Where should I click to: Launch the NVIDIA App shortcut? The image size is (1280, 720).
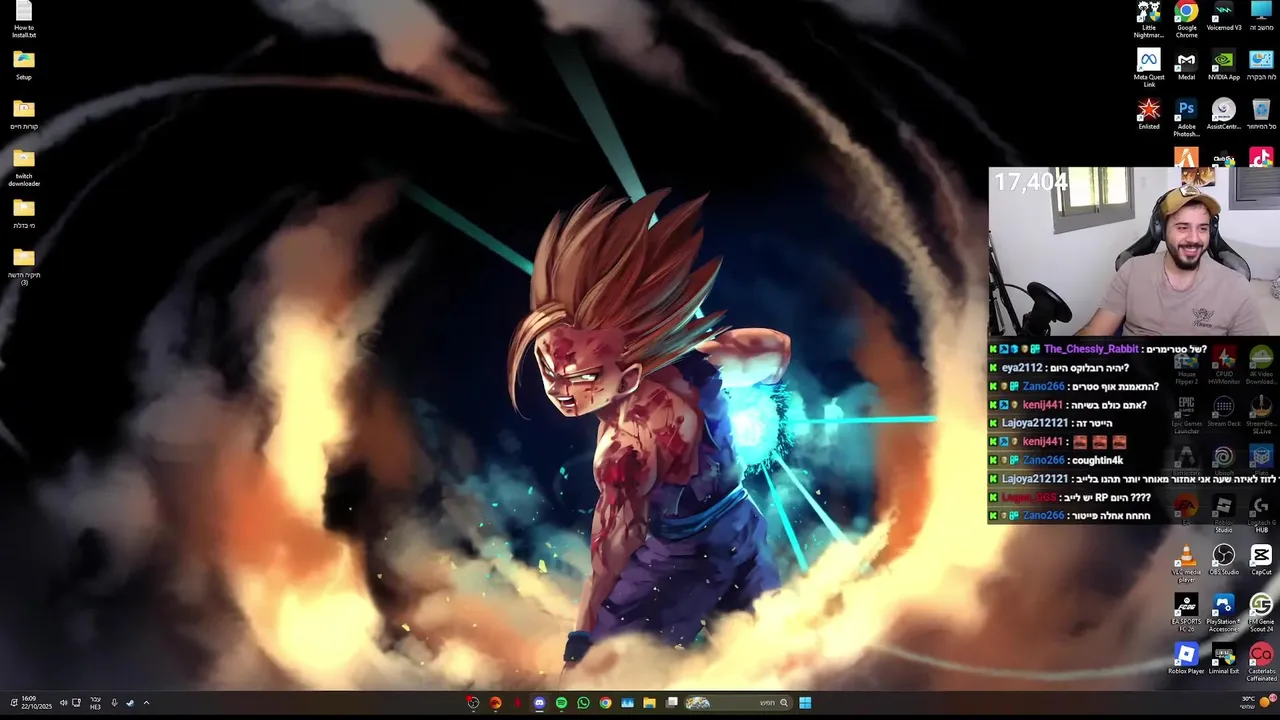(1224, 65)
